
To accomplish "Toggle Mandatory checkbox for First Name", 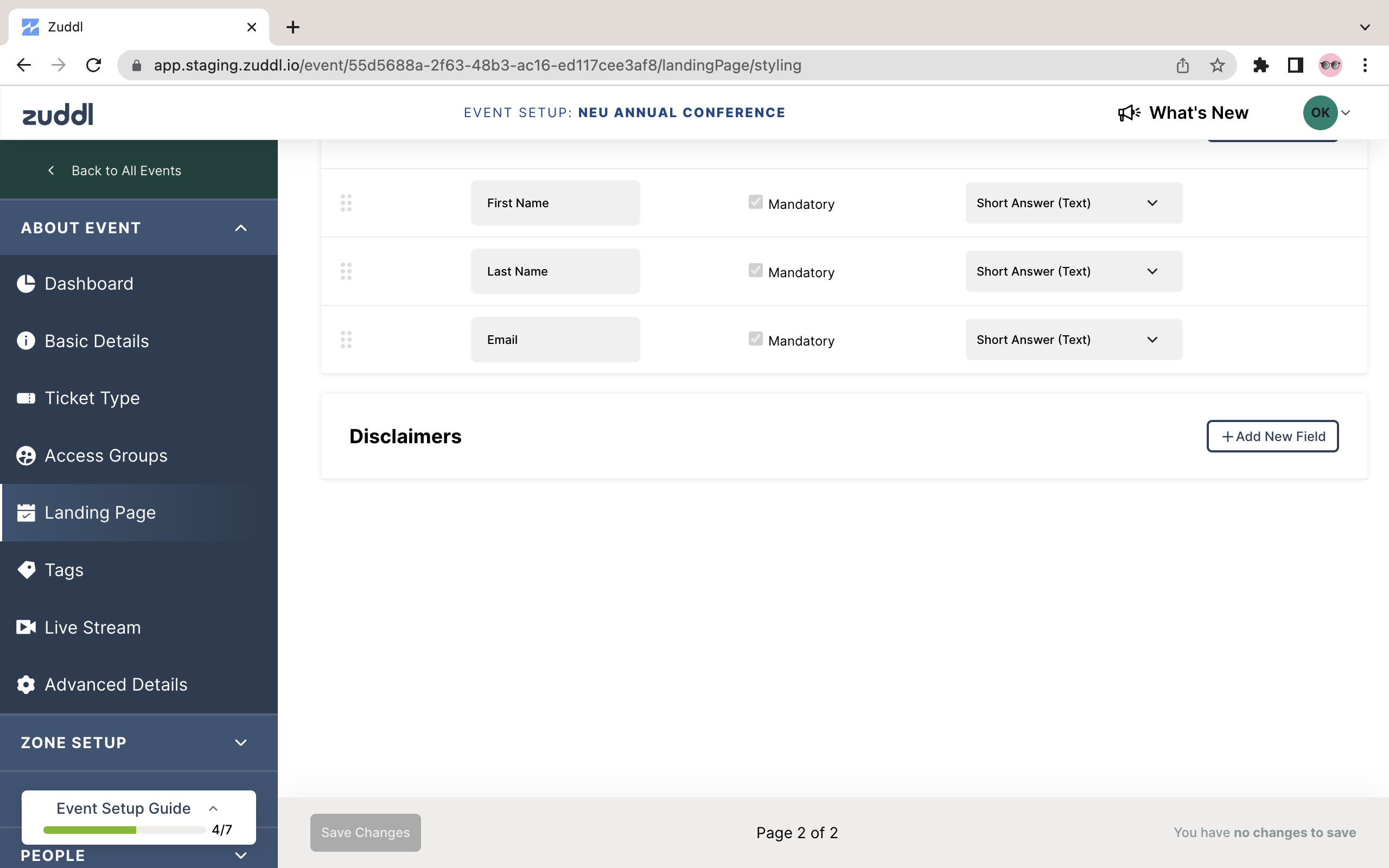I will pos(755,202).
